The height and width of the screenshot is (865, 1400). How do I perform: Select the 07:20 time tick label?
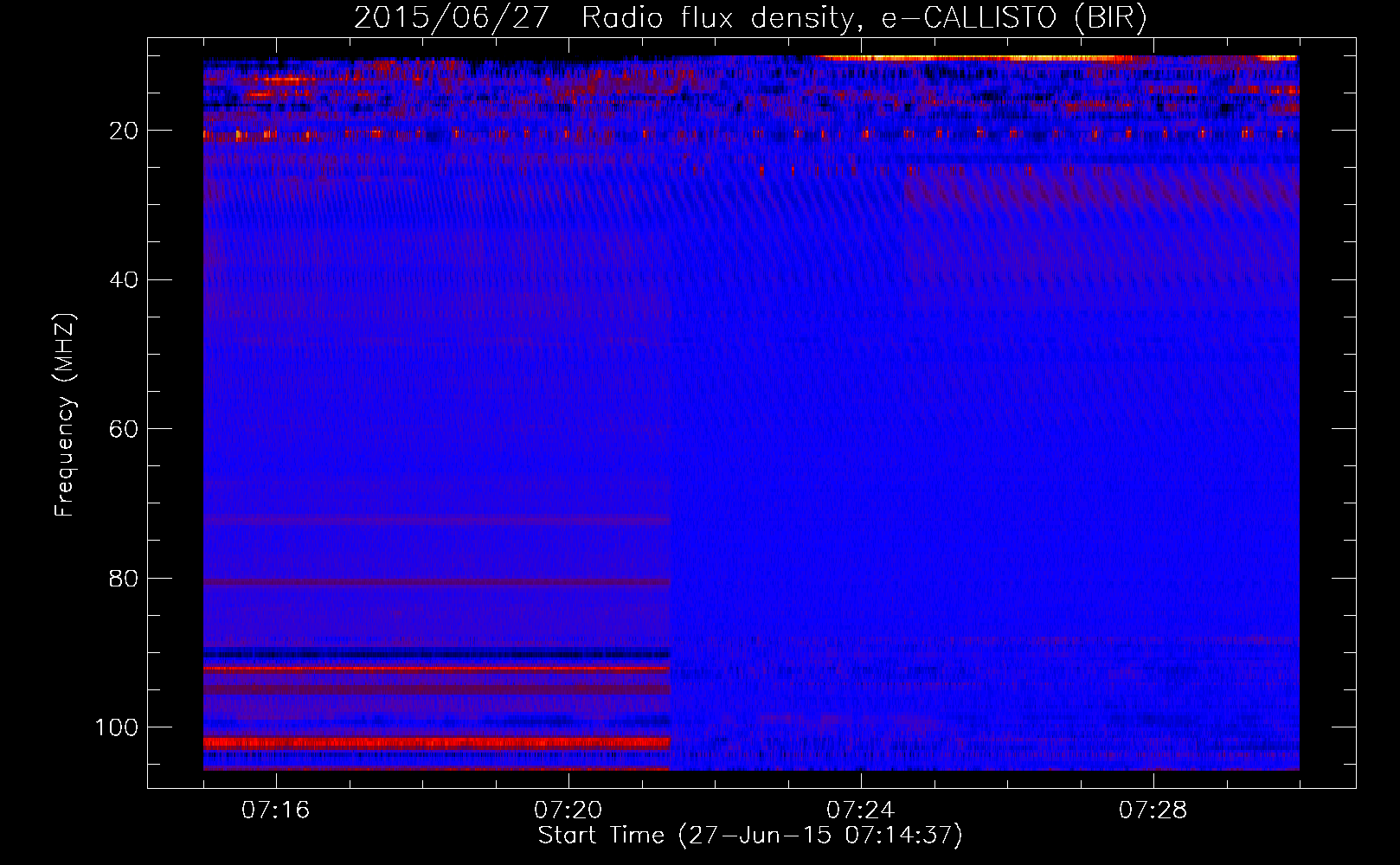pyautogui.click(x=568, y=811)
